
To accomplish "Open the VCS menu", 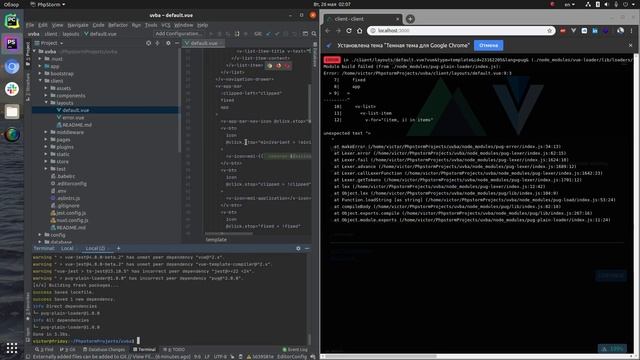I will point(165,25).
